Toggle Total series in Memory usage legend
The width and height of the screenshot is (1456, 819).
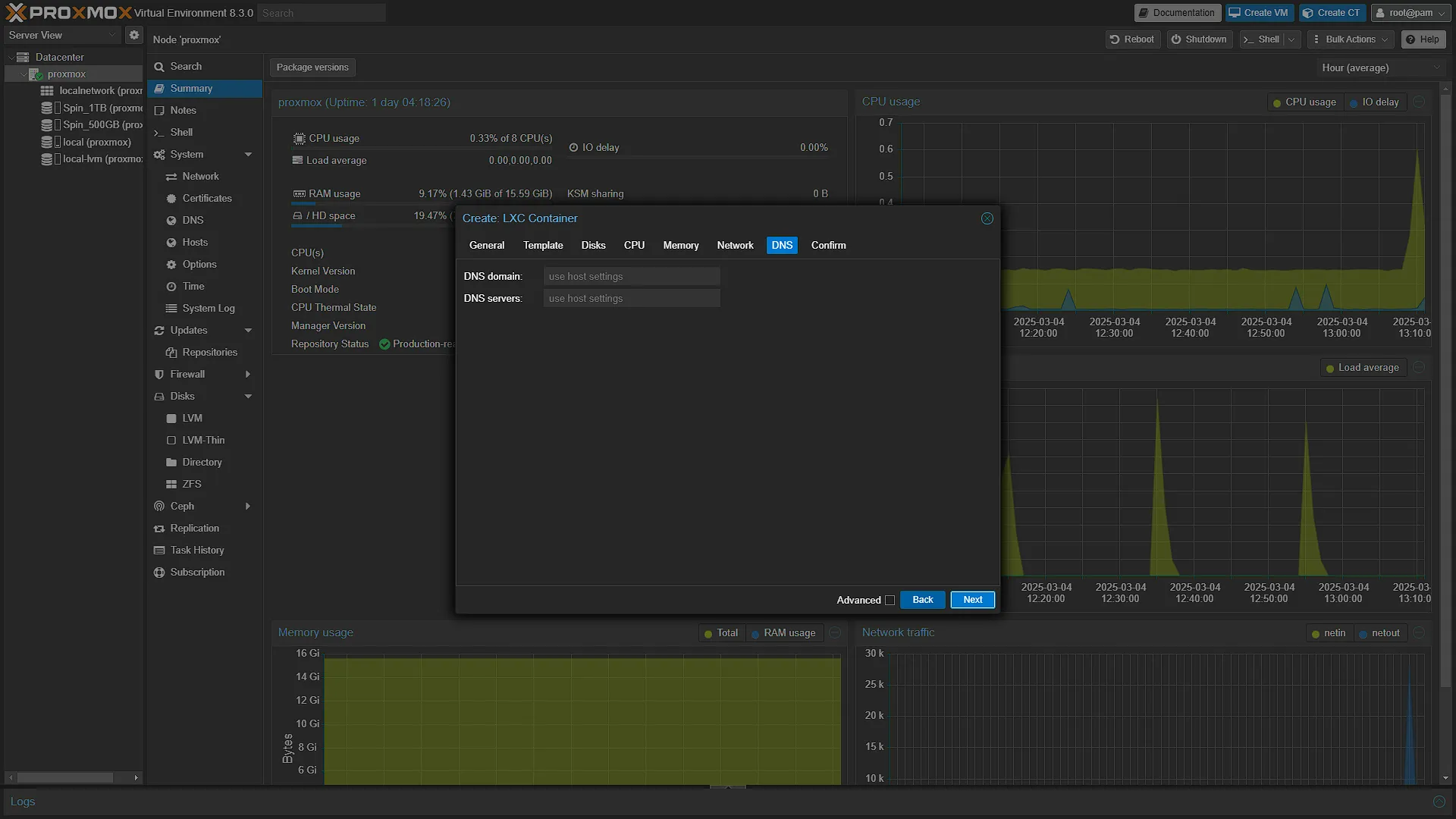(721, 633)
